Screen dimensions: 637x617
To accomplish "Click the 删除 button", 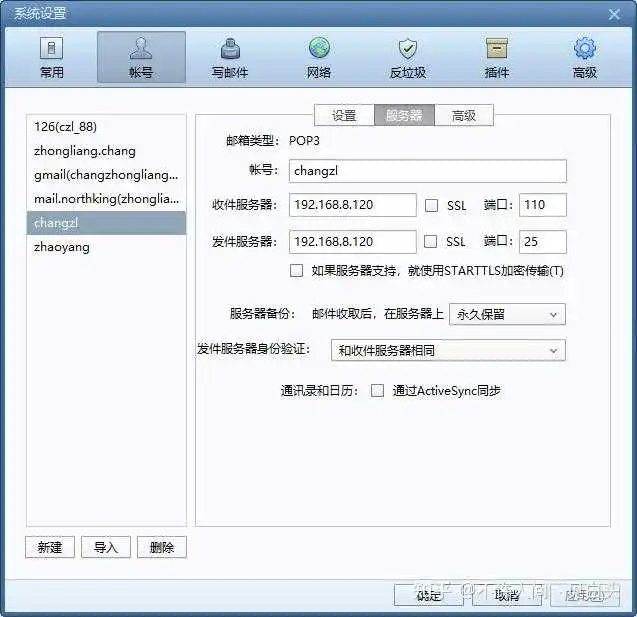I will coord(162,547).
